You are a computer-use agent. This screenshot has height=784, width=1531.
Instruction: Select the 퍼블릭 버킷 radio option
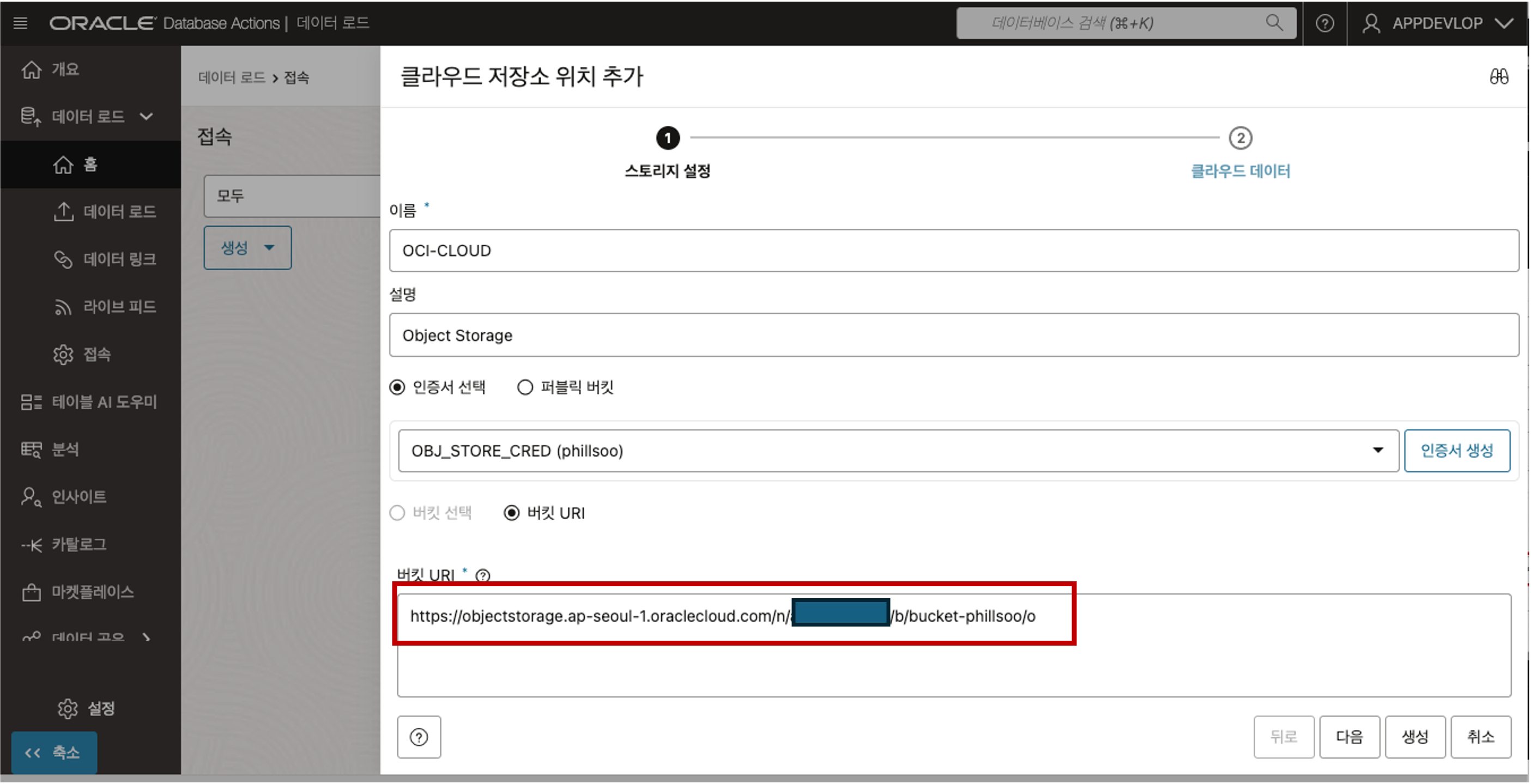tap(525, 387)
